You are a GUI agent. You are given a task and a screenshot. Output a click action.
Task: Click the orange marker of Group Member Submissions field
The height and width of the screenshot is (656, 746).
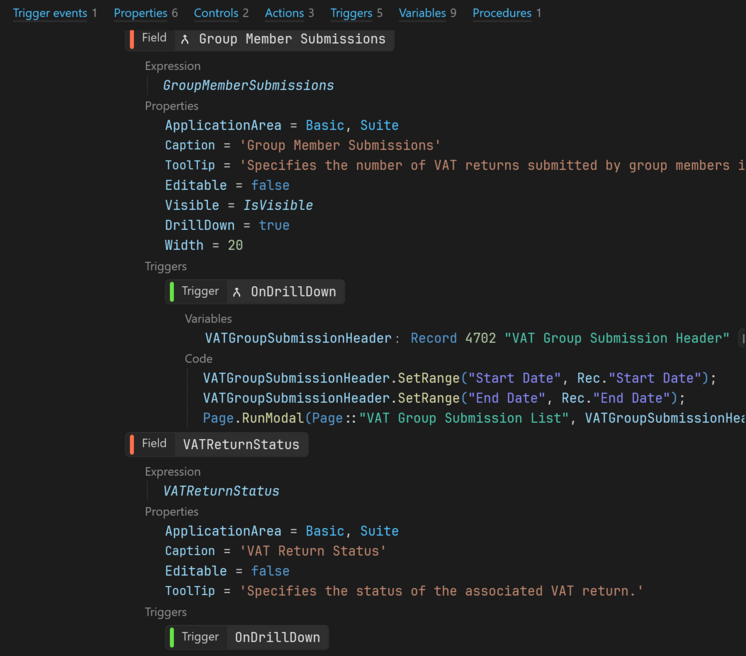132,39
